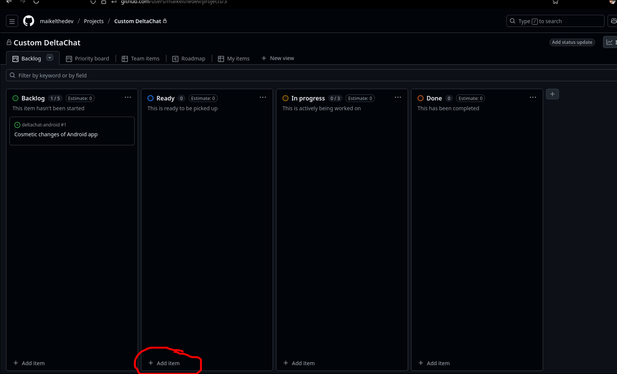Open the hamburger navigation menu

tap(12, 21)
